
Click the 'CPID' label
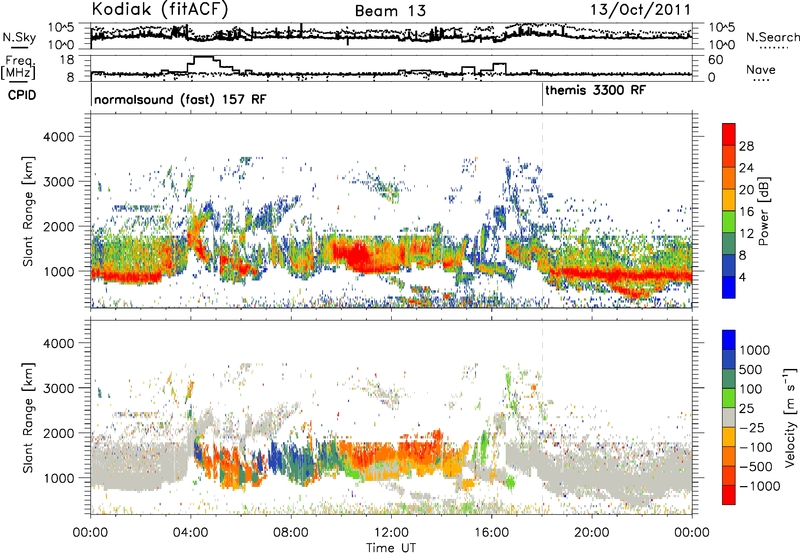pyautogui.click(x=22, y=95)
